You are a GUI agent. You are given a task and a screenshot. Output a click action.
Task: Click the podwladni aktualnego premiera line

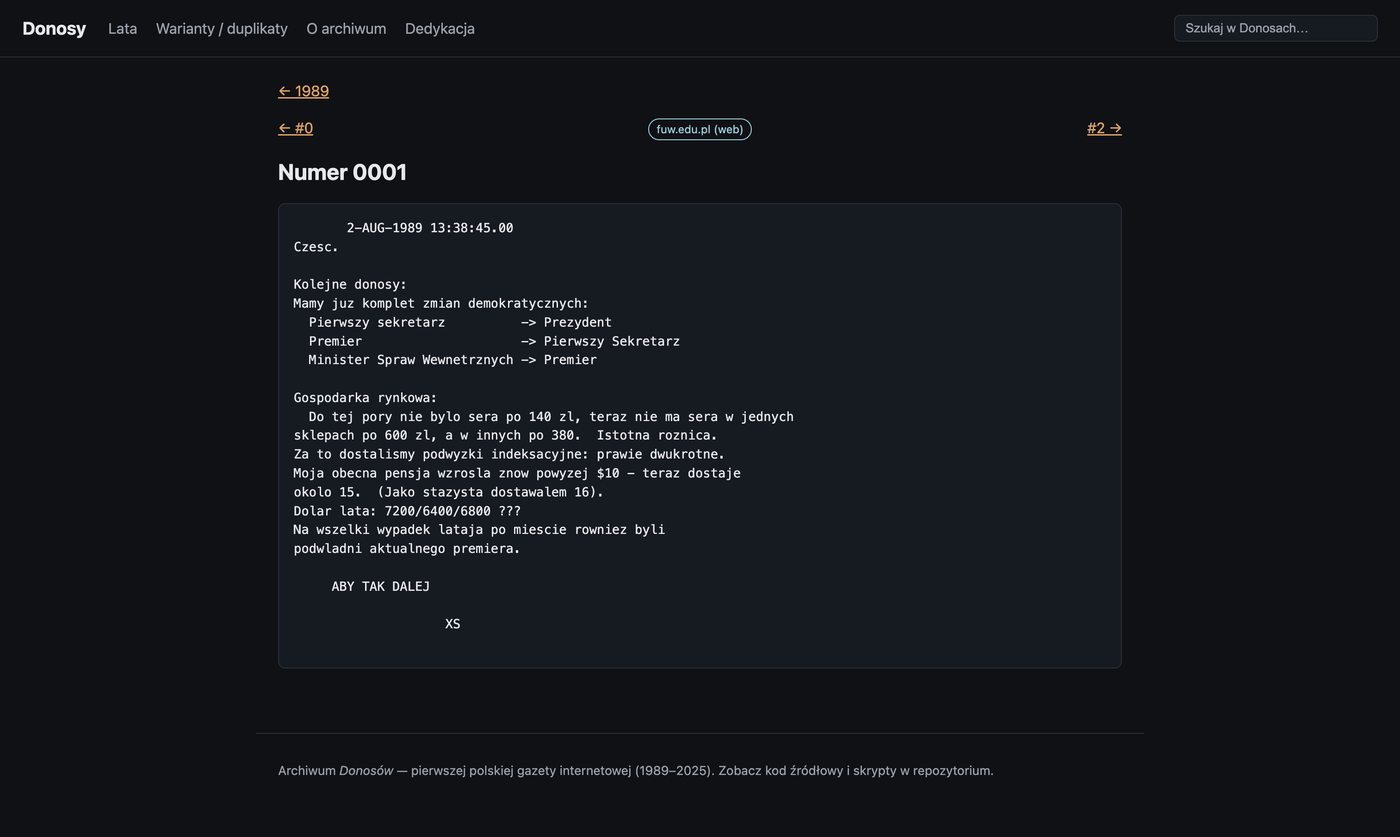click(x=407, y=549)
